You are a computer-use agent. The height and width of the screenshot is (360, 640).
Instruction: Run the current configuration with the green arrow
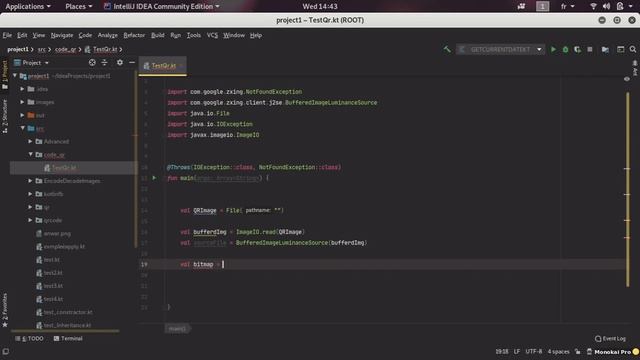click(553, 49)
